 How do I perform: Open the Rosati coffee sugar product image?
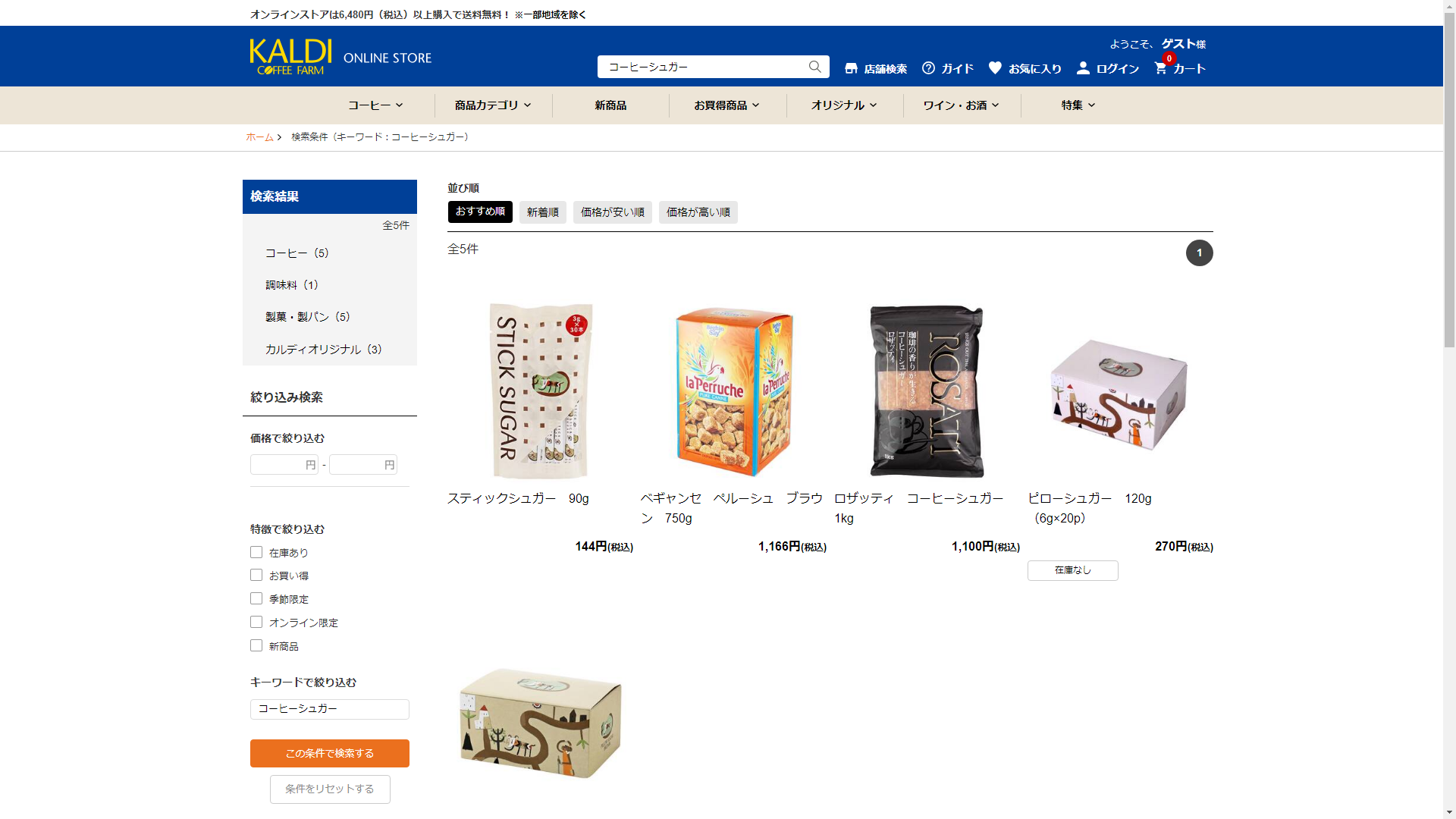927,391
